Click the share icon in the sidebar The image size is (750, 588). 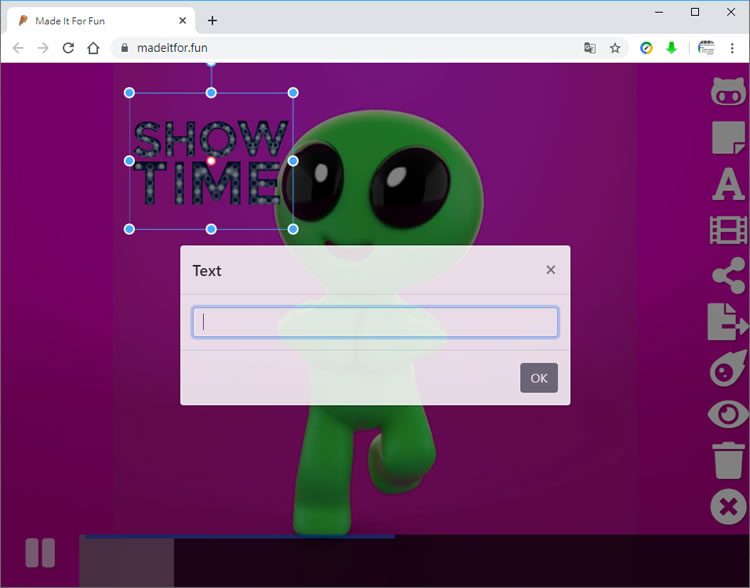click(728, 276)
